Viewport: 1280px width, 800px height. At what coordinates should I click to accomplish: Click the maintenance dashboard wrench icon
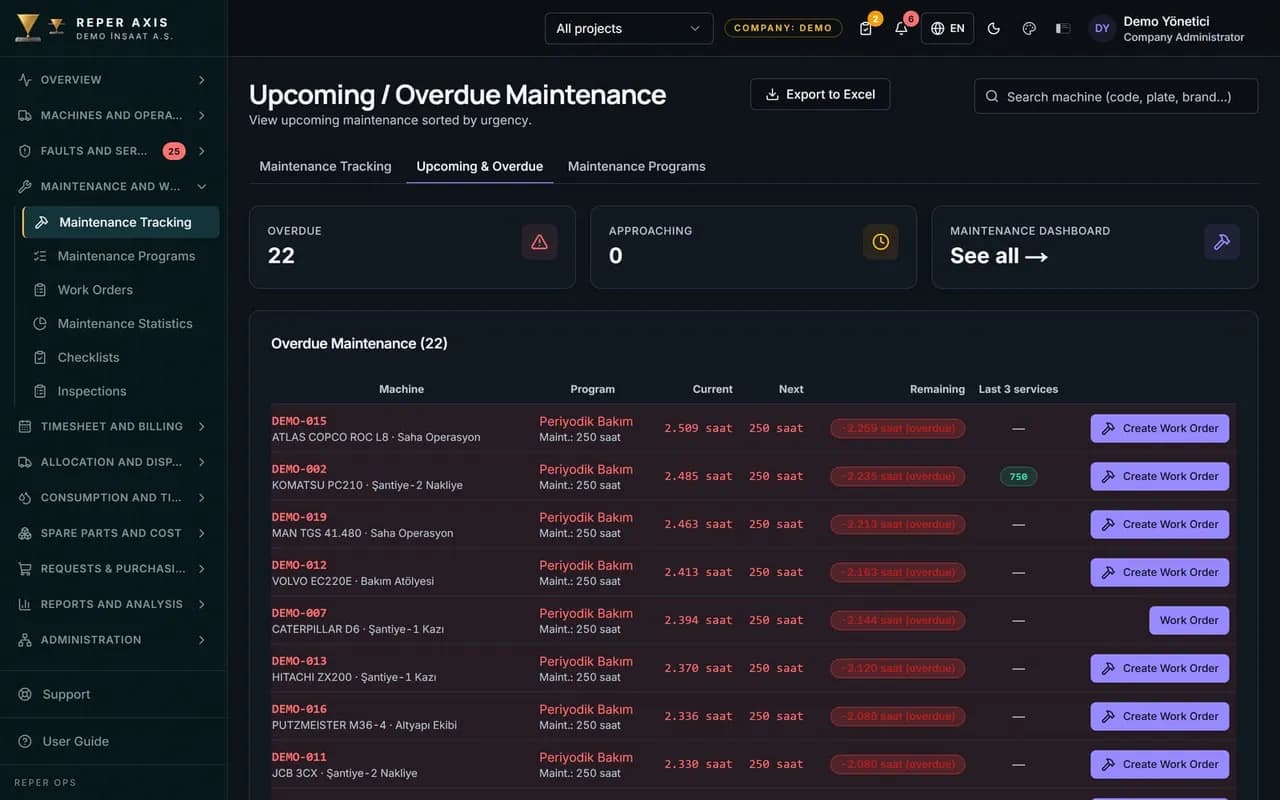click(x=1222, y=242)
